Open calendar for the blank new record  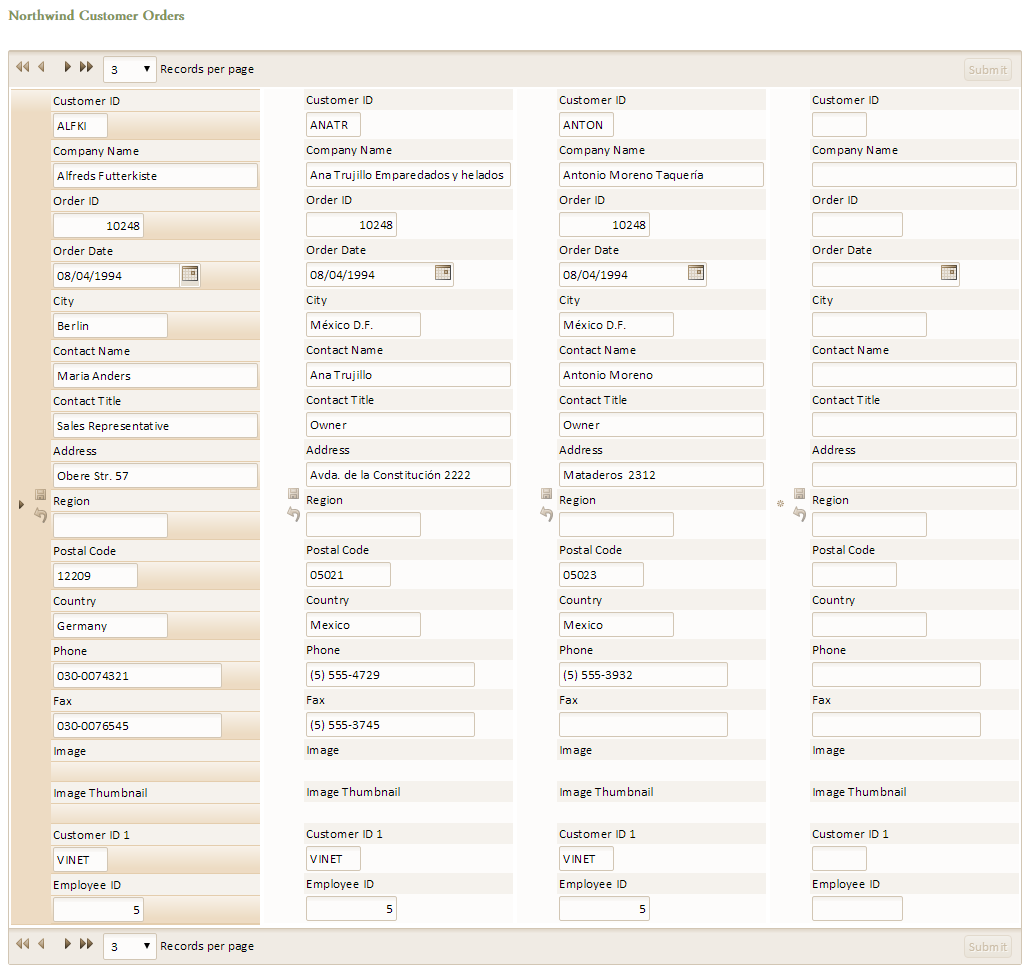(x=949, y=273)
